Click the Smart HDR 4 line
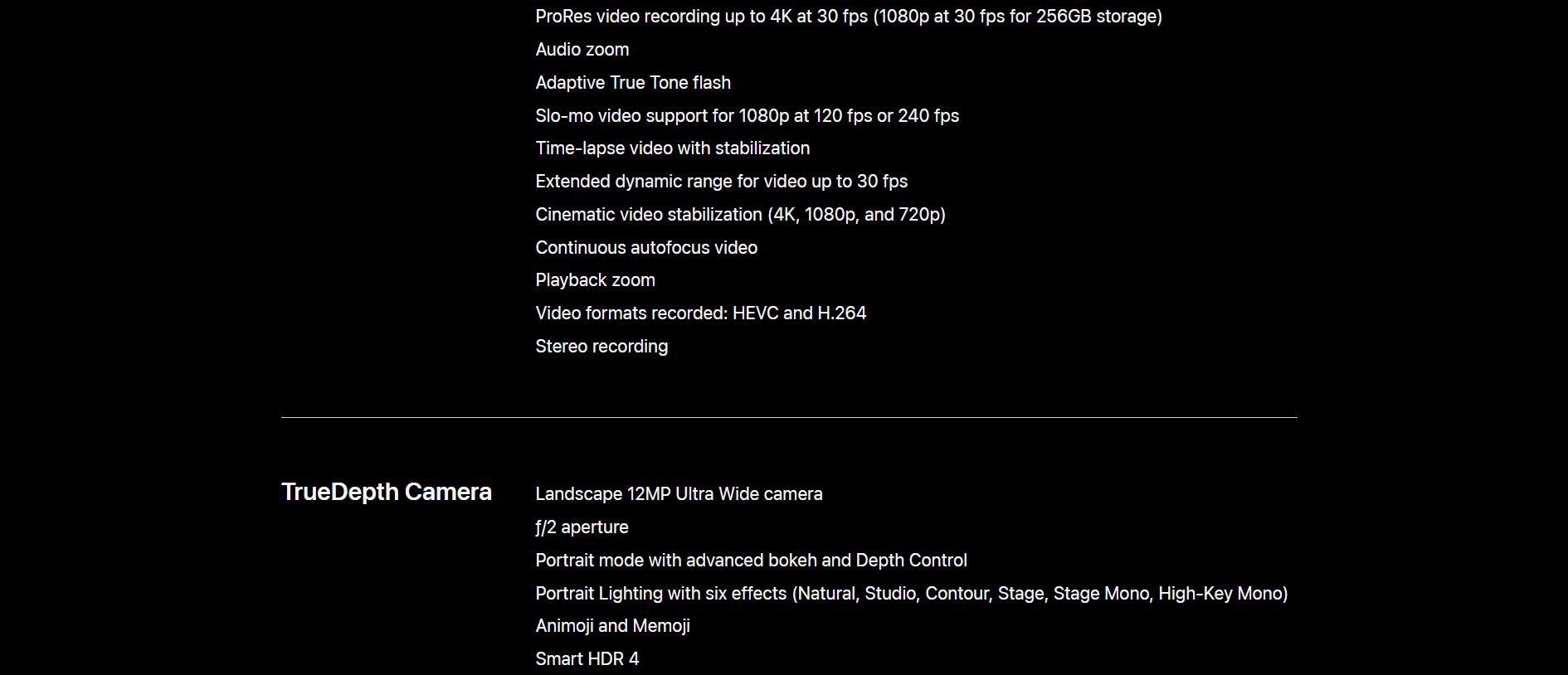The width and height of the screenshot is (1568, 675). (x=587, y=659)
